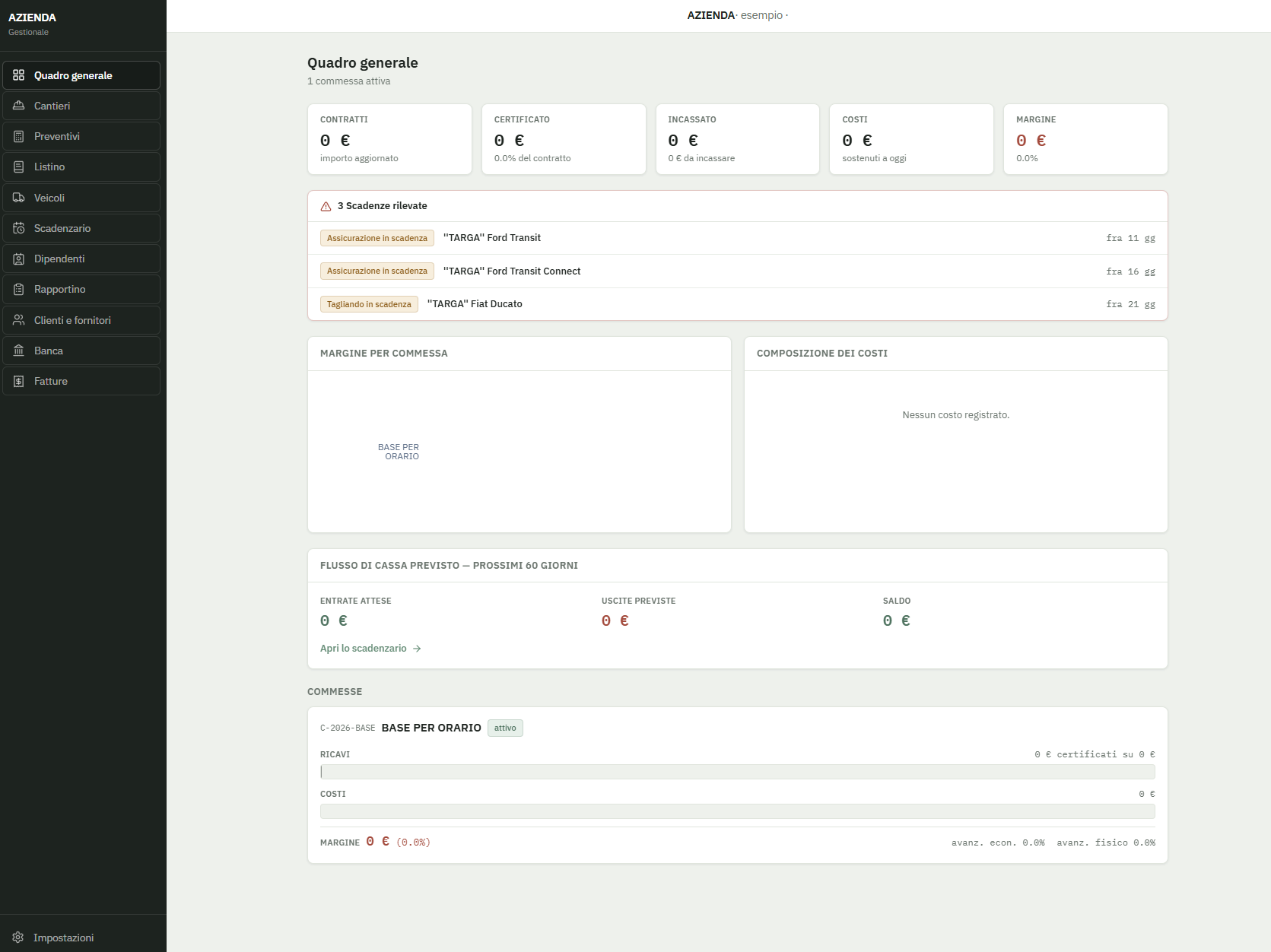The image size is (1271, 952).
Task: Click the Cantieri hard-hat icon
Action: [x=19, y=106]
